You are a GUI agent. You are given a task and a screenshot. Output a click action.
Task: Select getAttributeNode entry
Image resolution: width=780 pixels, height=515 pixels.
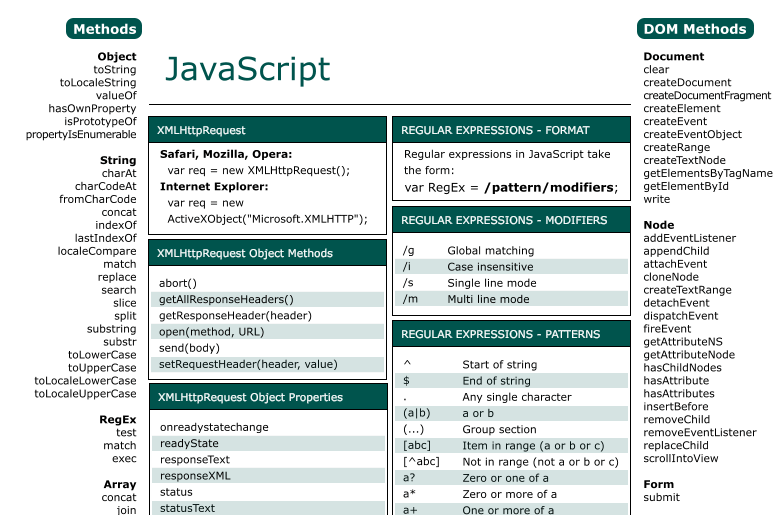tap(689, 355)
